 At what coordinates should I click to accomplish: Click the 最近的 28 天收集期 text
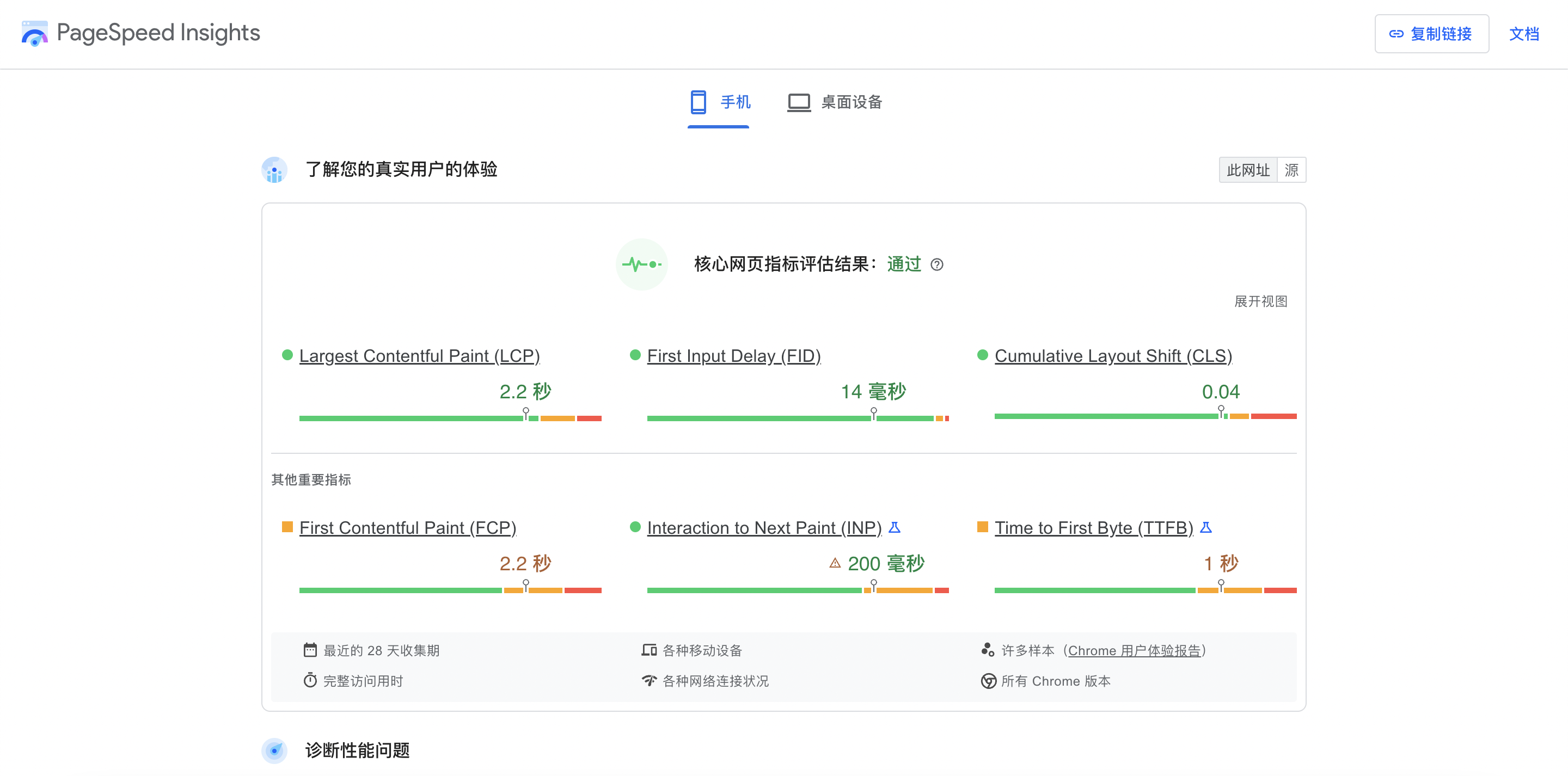point(381,651)
